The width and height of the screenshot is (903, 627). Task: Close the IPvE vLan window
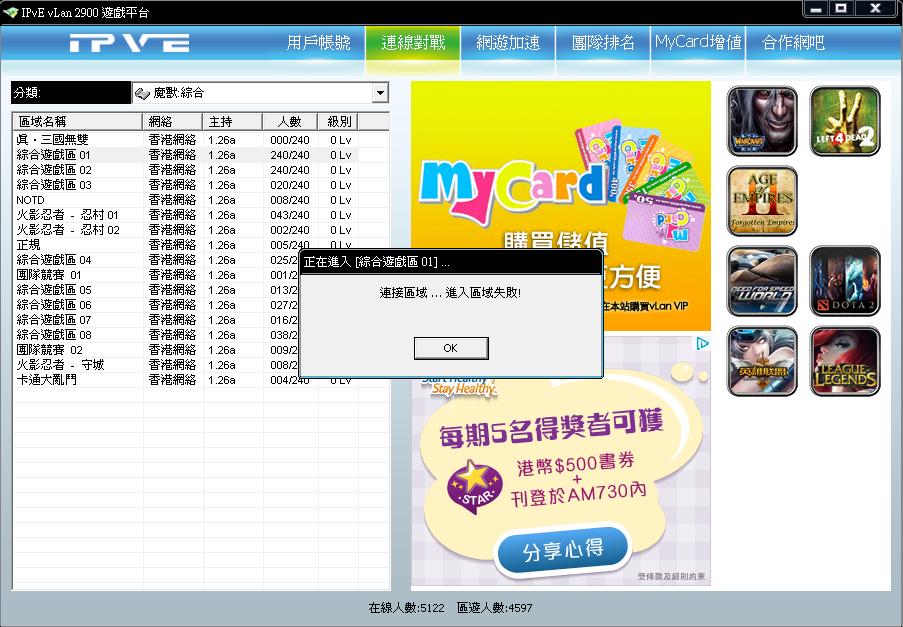tap(875, 9)
